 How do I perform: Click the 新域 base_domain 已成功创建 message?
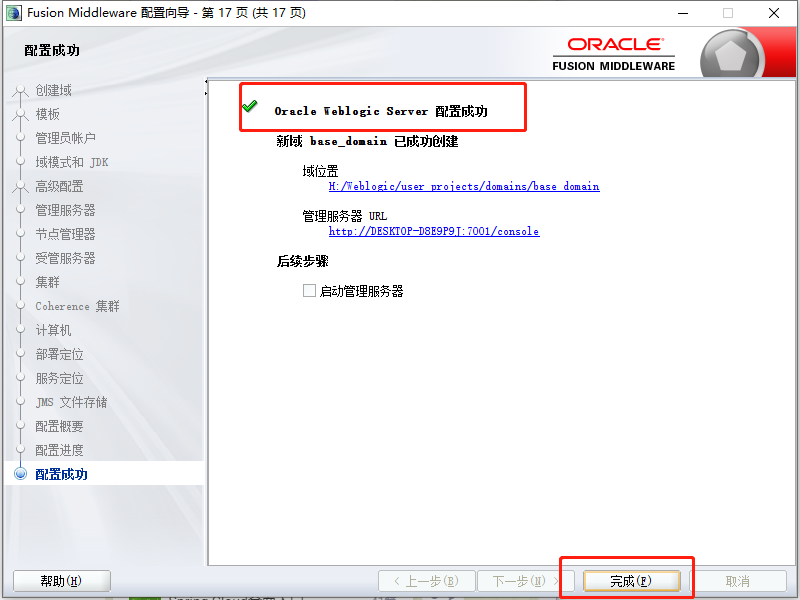[367, 141]
